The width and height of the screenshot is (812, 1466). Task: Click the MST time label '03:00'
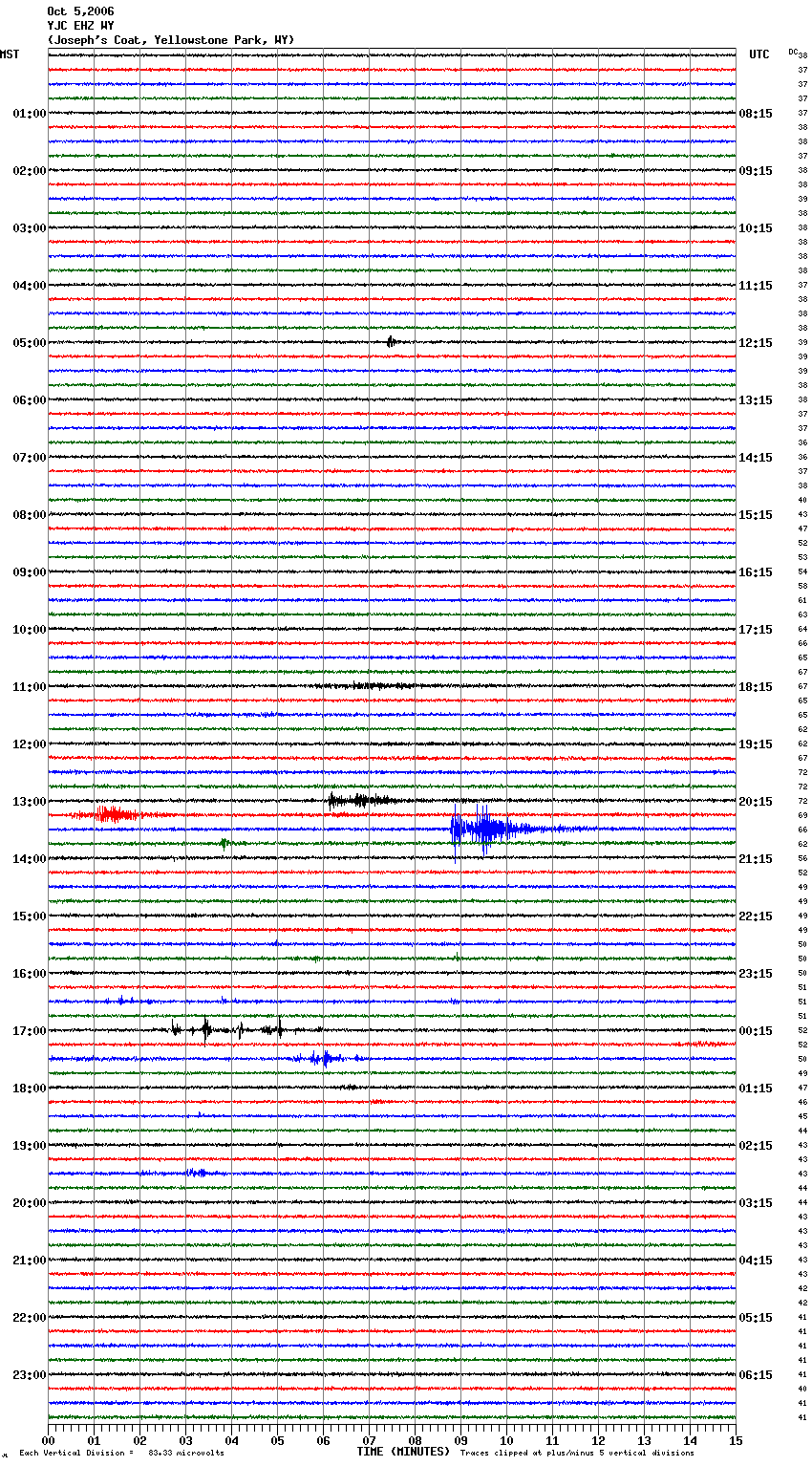point(30,228)
